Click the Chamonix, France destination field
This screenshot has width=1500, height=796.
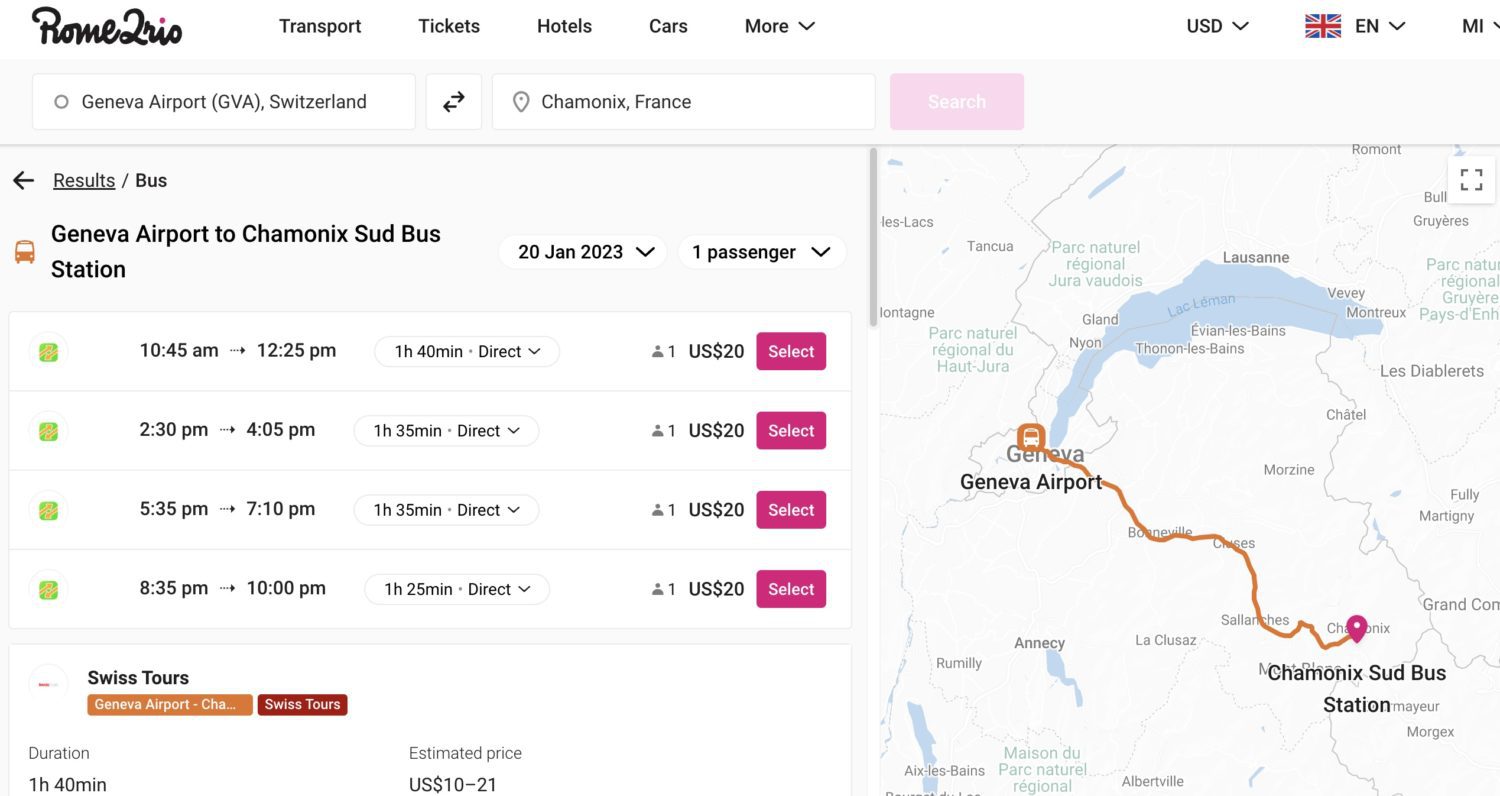click(x=683, y=102)
